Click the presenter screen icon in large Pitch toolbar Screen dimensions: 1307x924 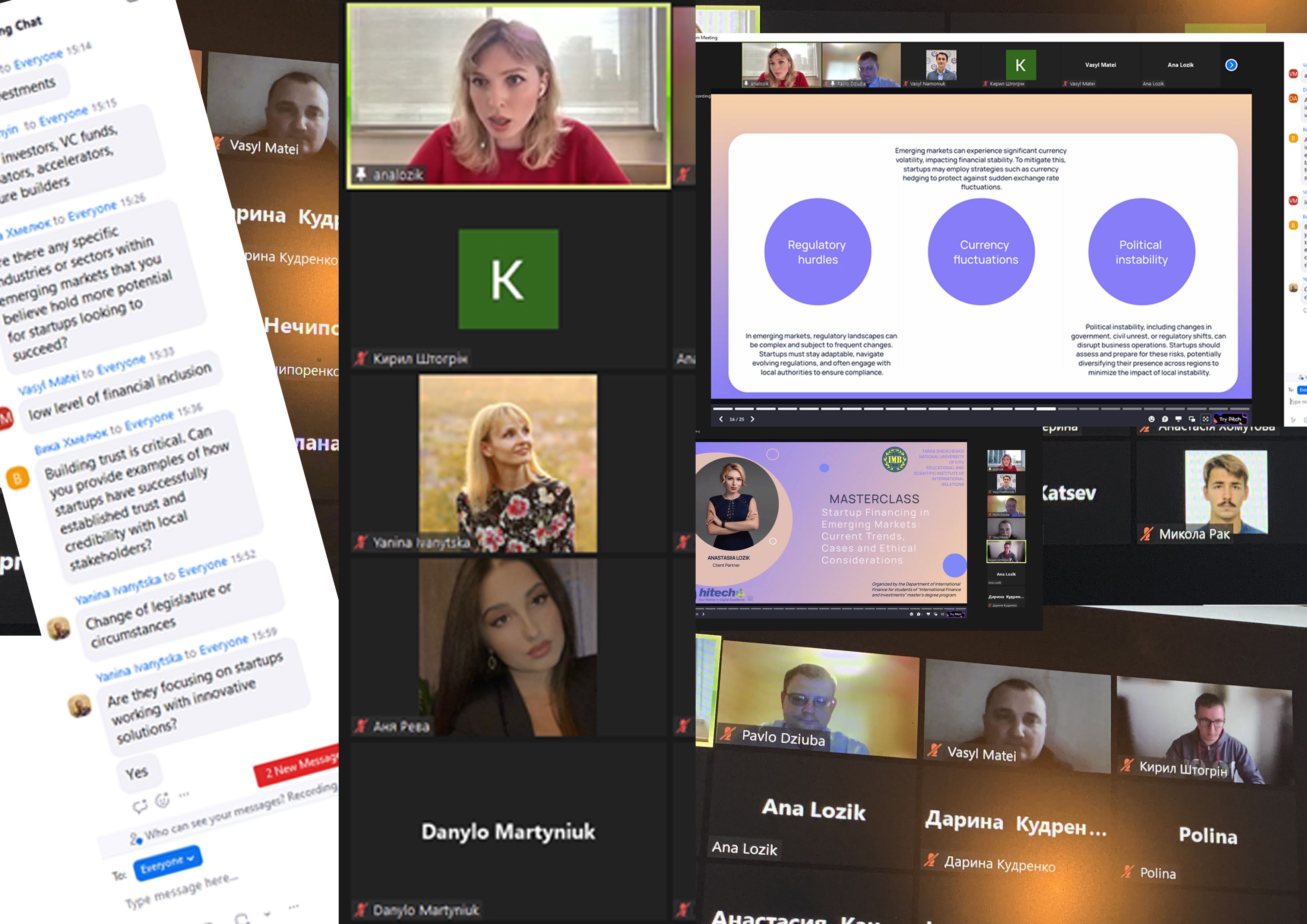tap(1178, 419)
